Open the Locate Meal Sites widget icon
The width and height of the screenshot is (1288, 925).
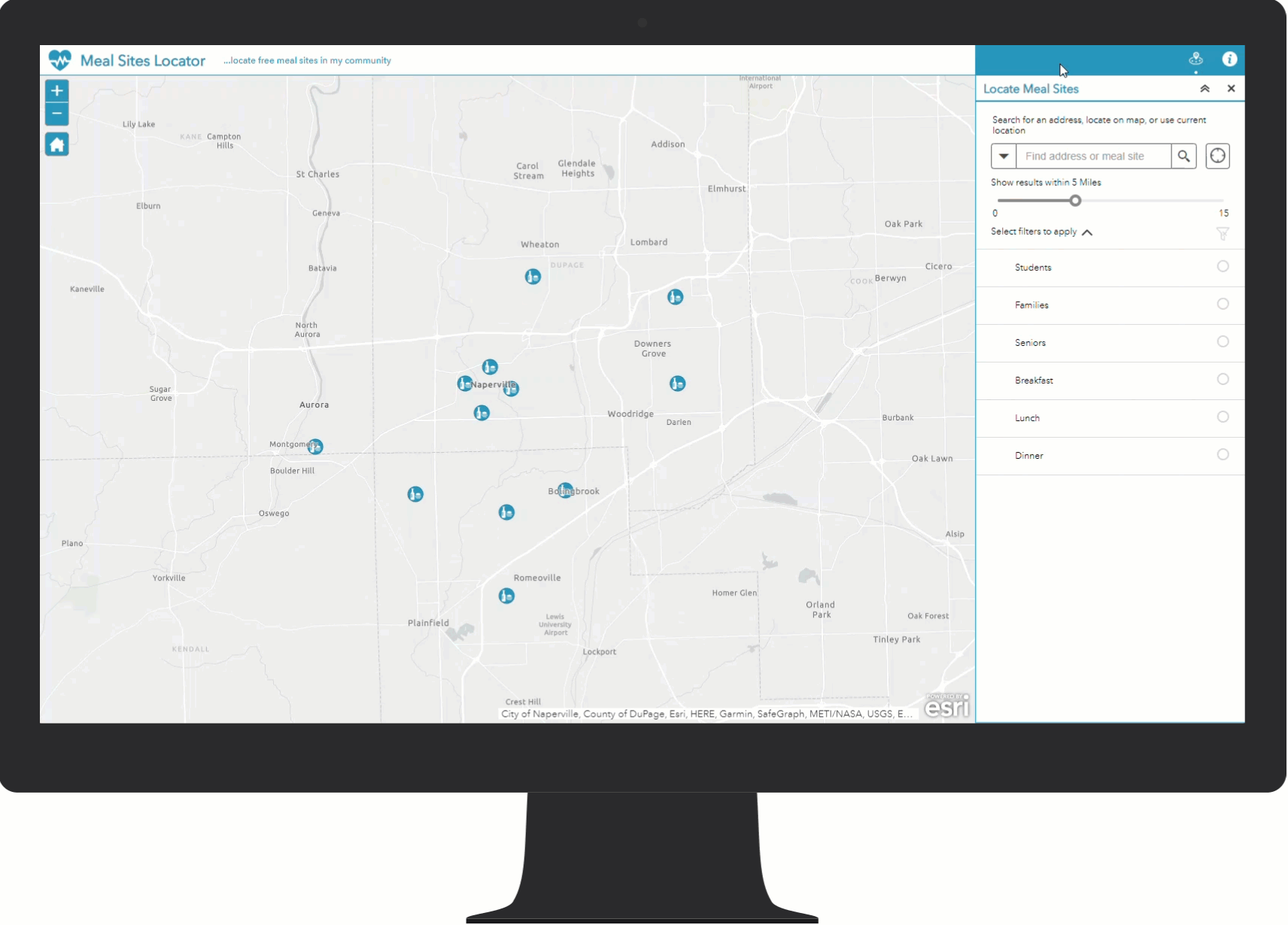click(1195, 59)
